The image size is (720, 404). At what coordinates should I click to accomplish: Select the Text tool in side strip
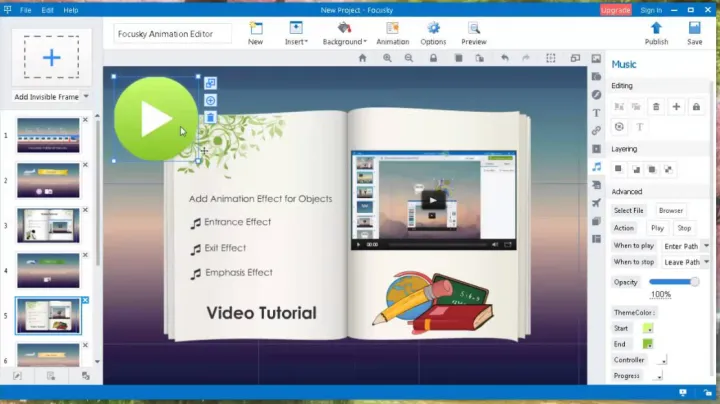coord(596,113)
